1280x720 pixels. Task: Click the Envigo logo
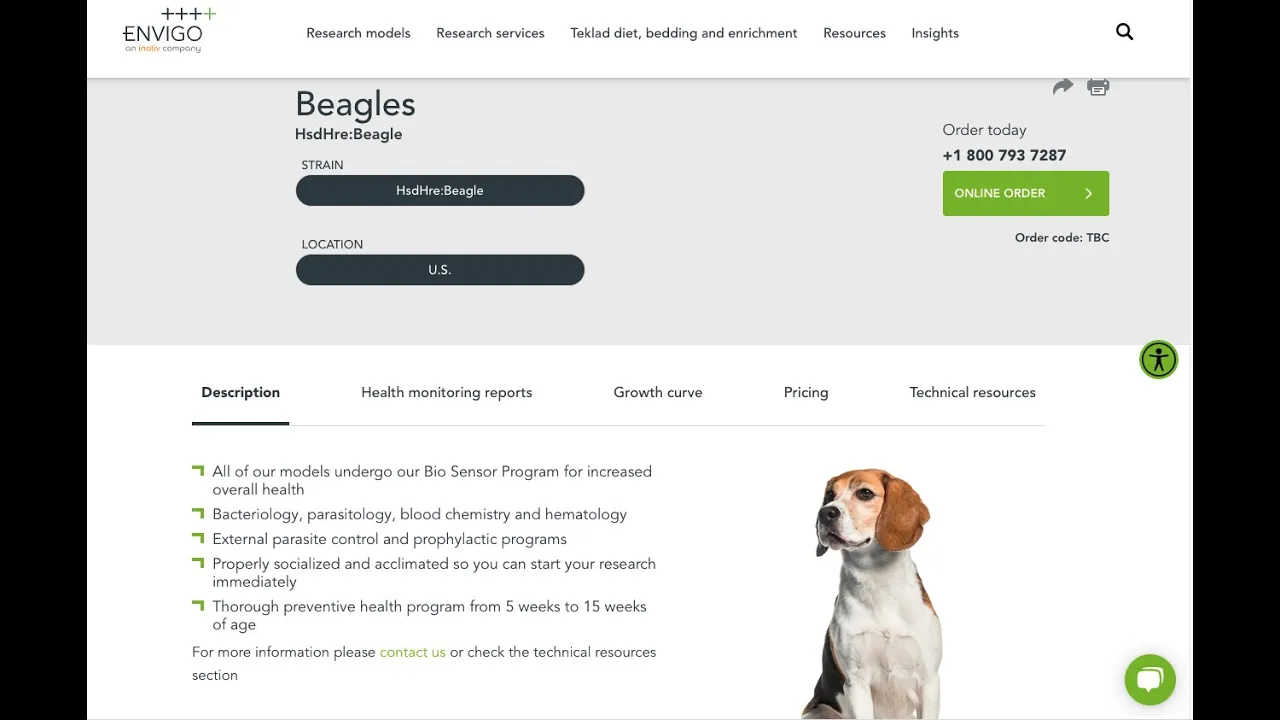pyautogui.click(x=168, y=31)
